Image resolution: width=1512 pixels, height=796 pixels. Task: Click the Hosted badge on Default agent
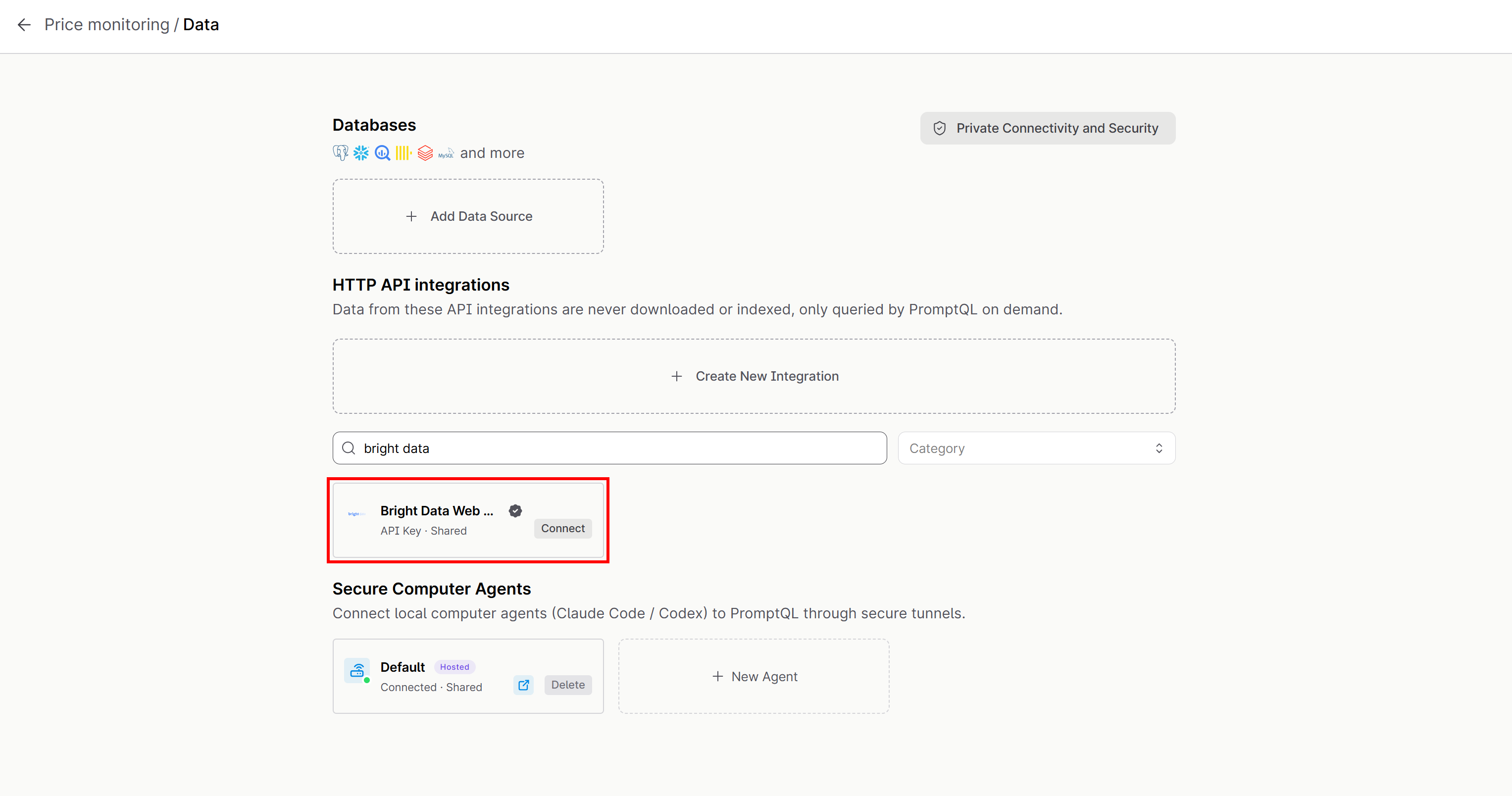[454, 667]
